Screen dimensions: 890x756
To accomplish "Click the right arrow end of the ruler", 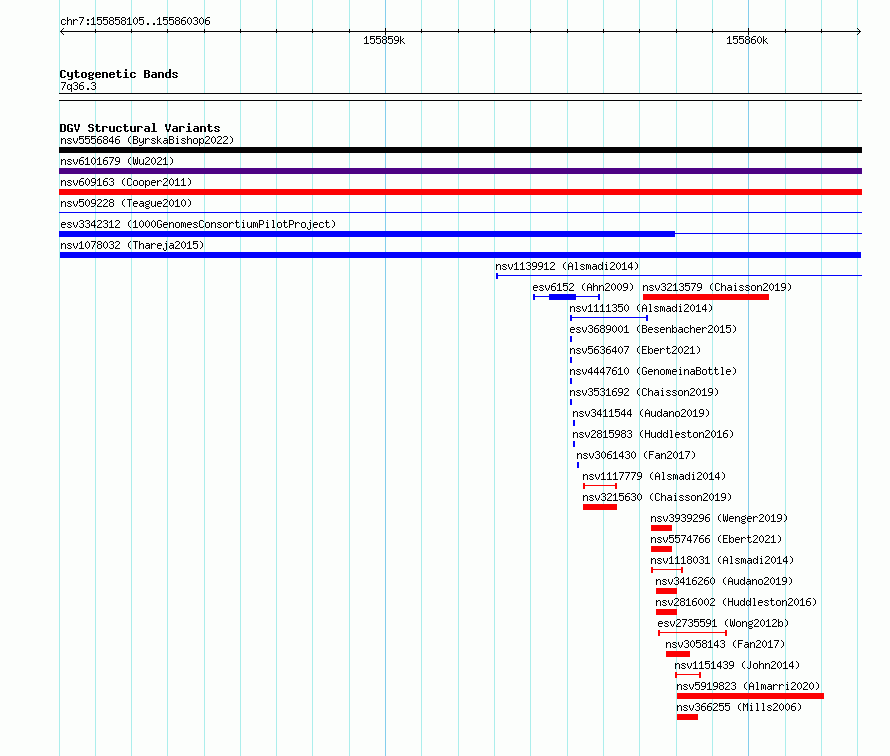I will coord(859,31).
